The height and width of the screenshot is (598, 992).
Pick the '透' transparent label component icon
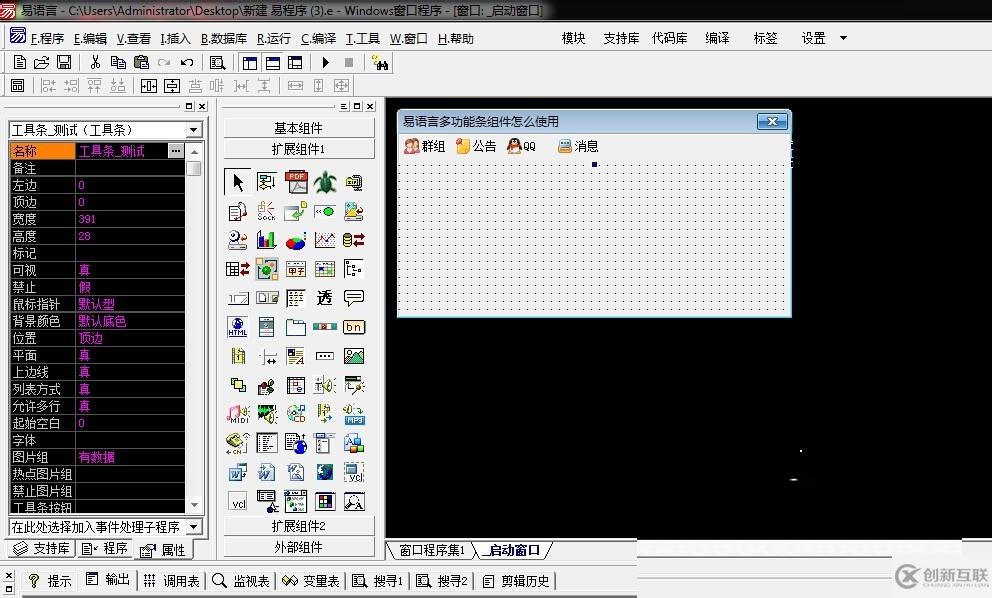[325, 298]
